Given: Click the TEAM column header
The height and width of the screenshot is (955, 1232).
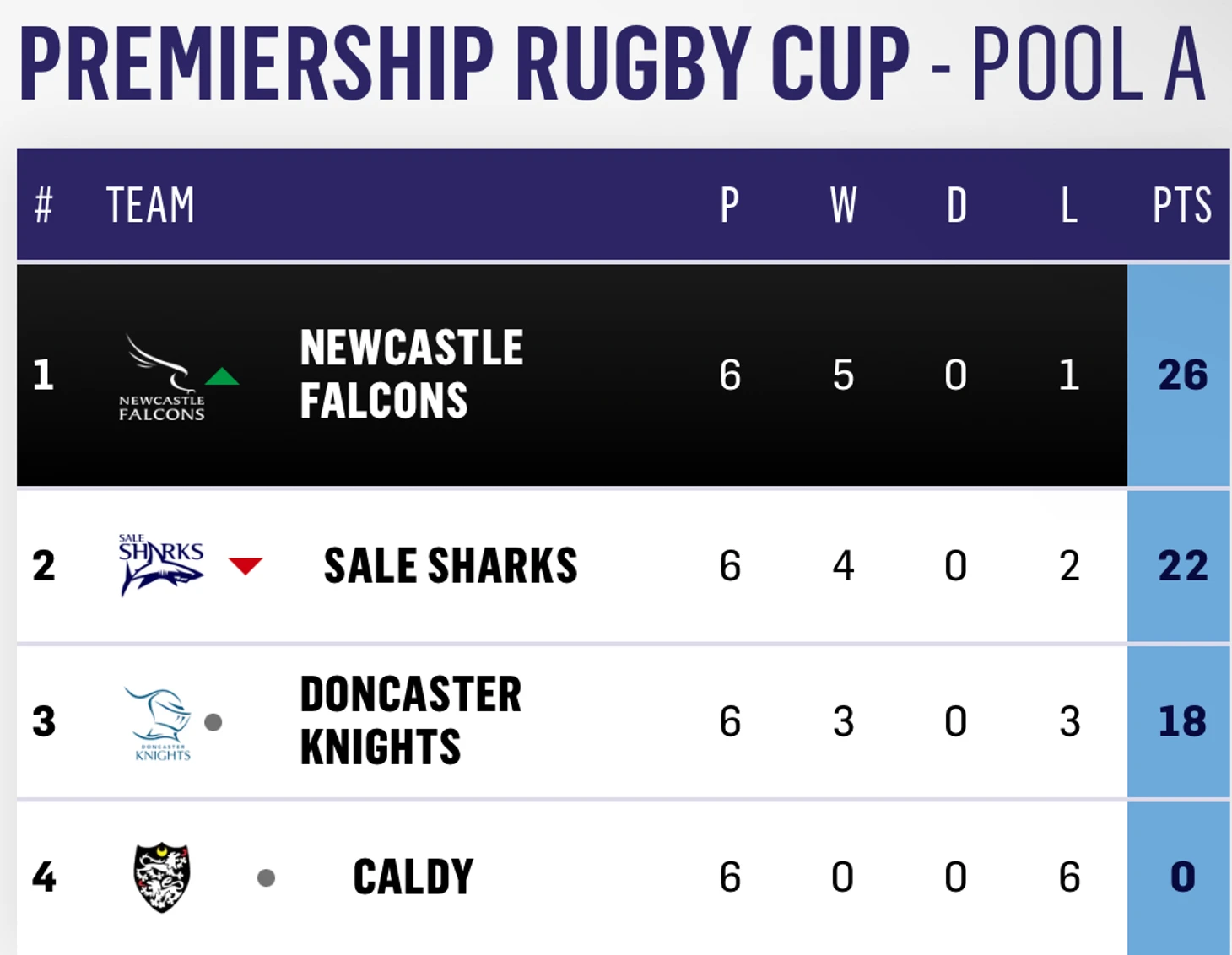Looking at the screenshot, I should click(x=150, y=205).
